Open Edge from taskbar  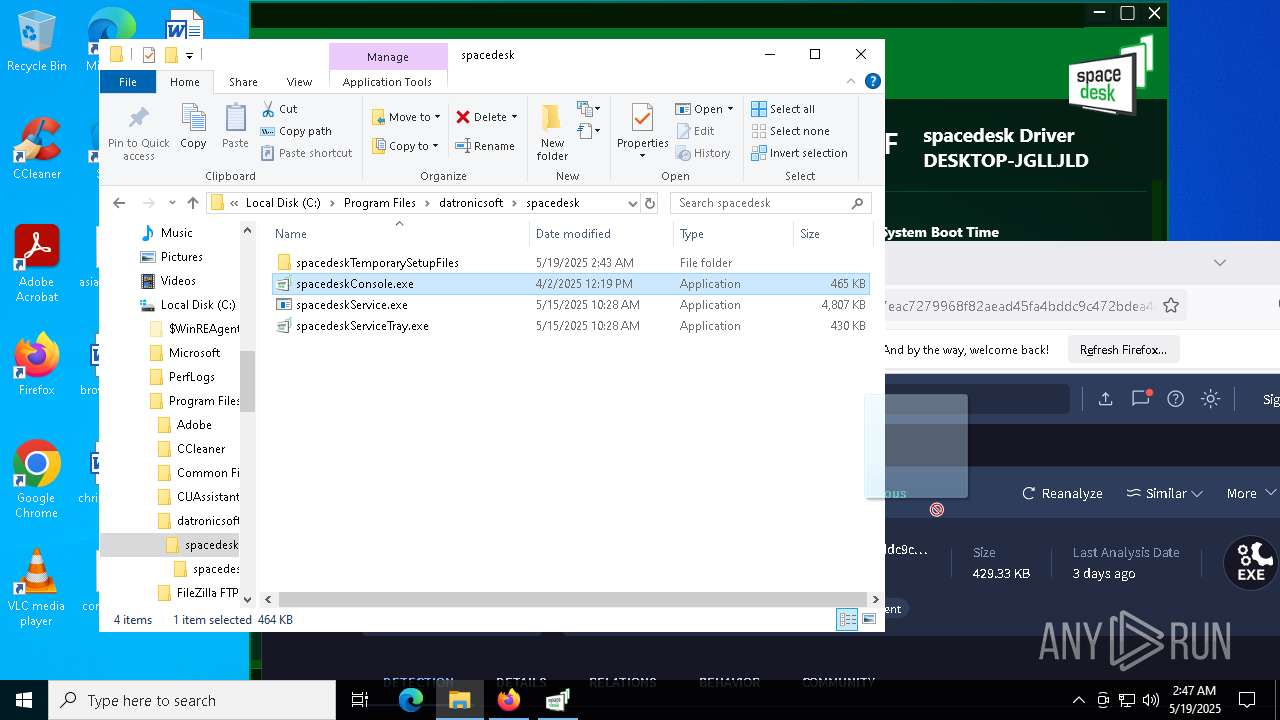click(411, 700)
